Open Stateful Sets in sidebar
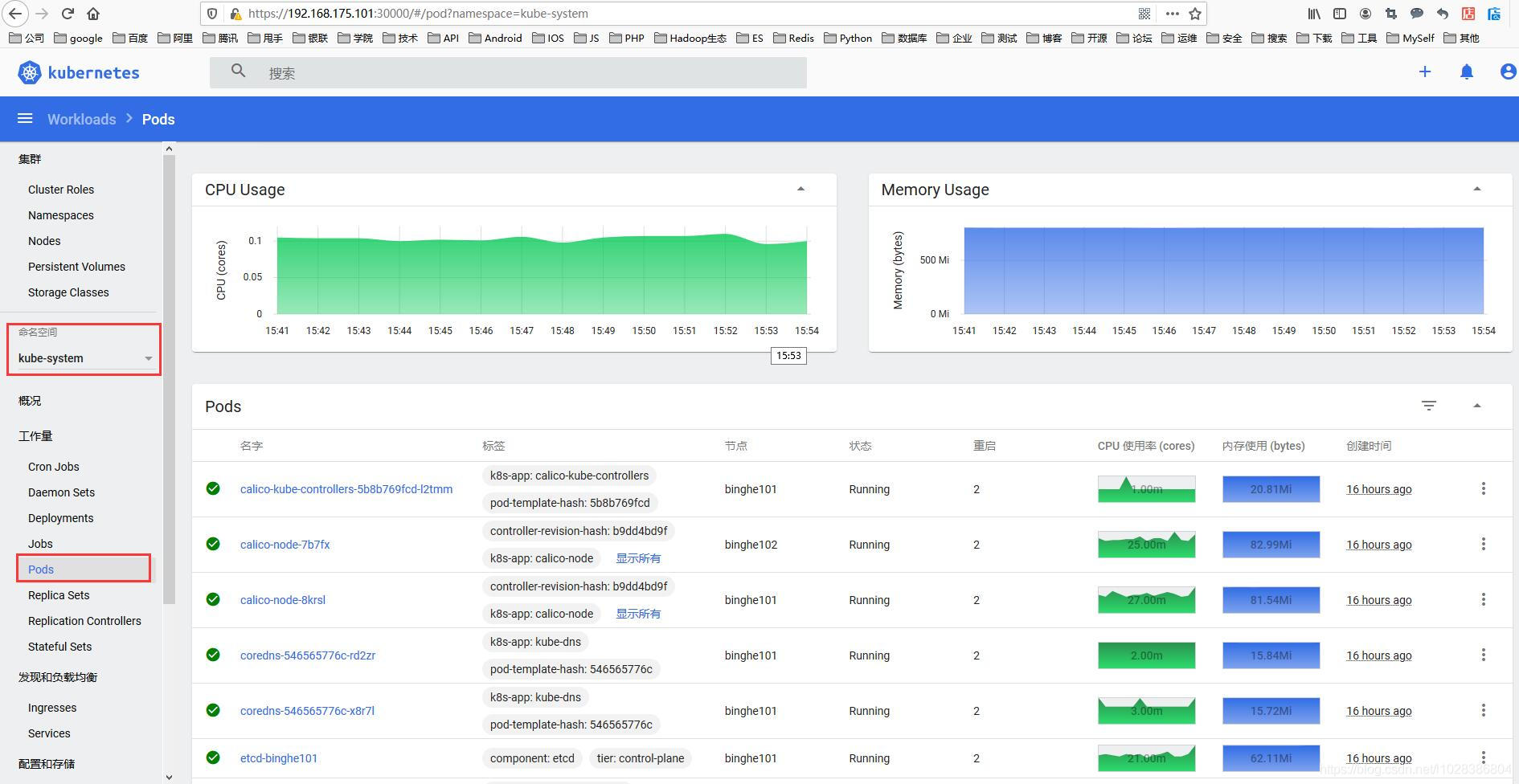1519x784 pixels. coord(59,647)
